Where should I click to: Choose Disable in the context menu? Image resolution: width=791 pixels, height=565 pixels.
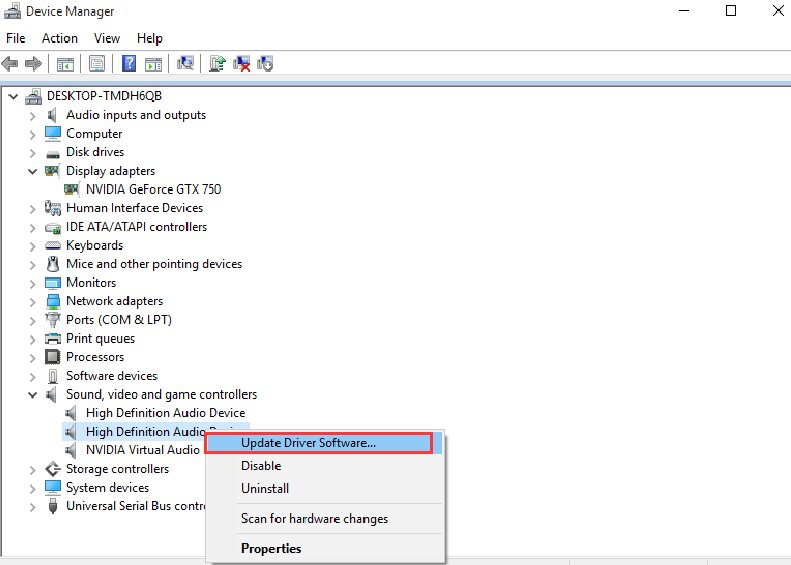pyautogui.click(x=325, y=466)
